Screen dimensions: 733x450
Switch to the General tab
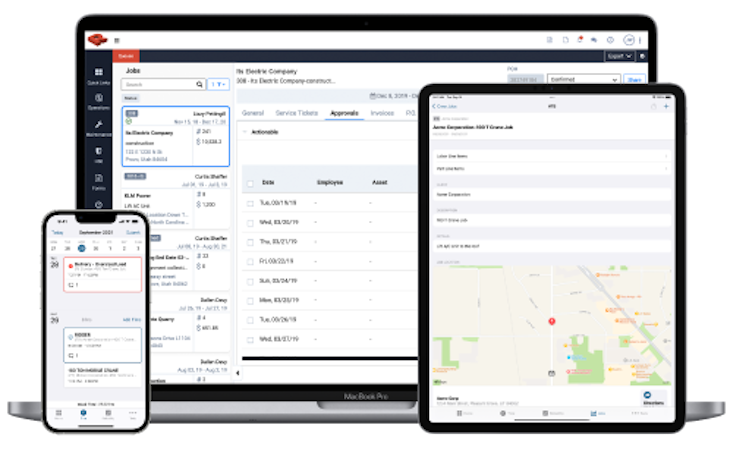pos(253,113)
